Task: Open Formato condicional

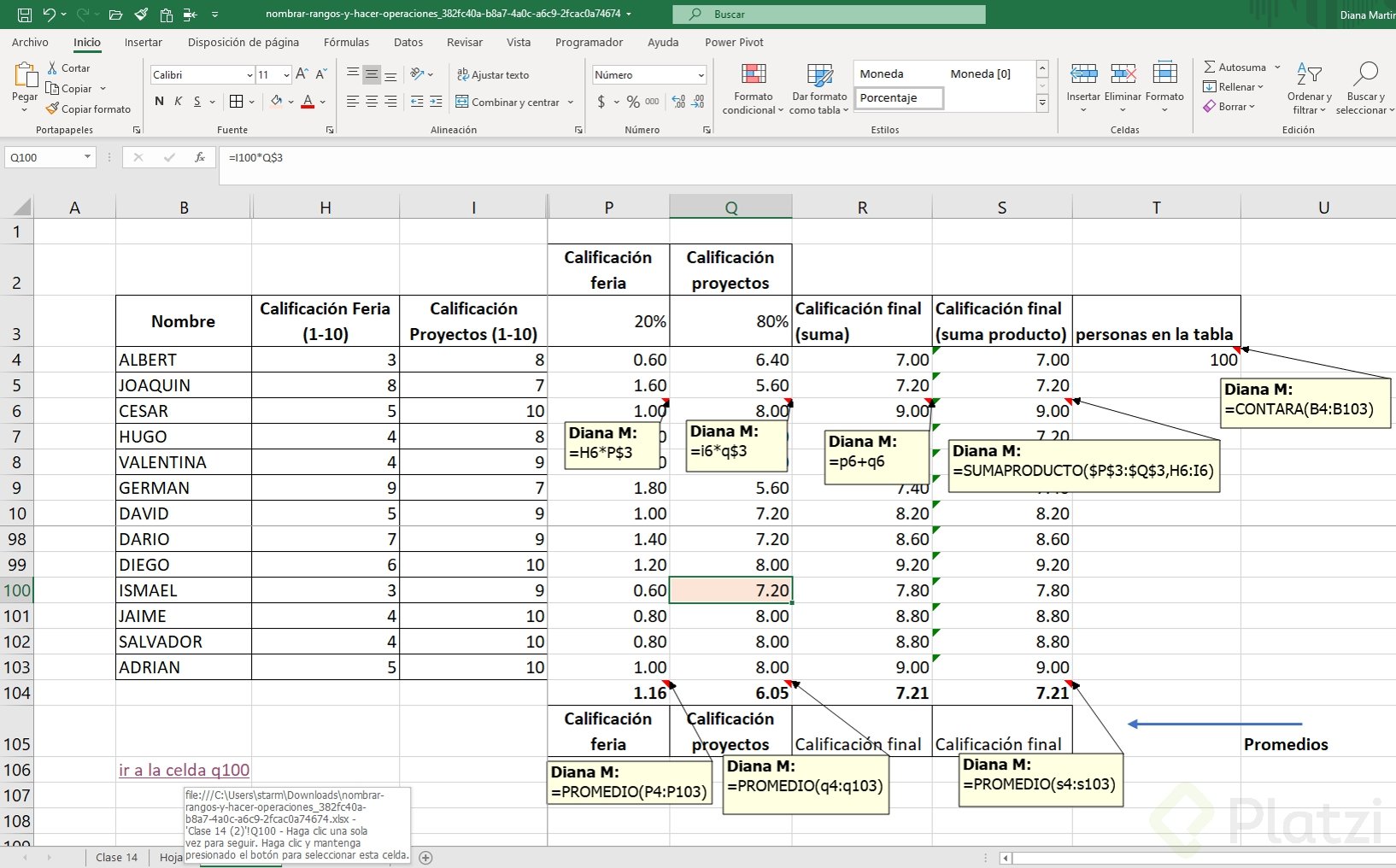Action: [753, 89]
